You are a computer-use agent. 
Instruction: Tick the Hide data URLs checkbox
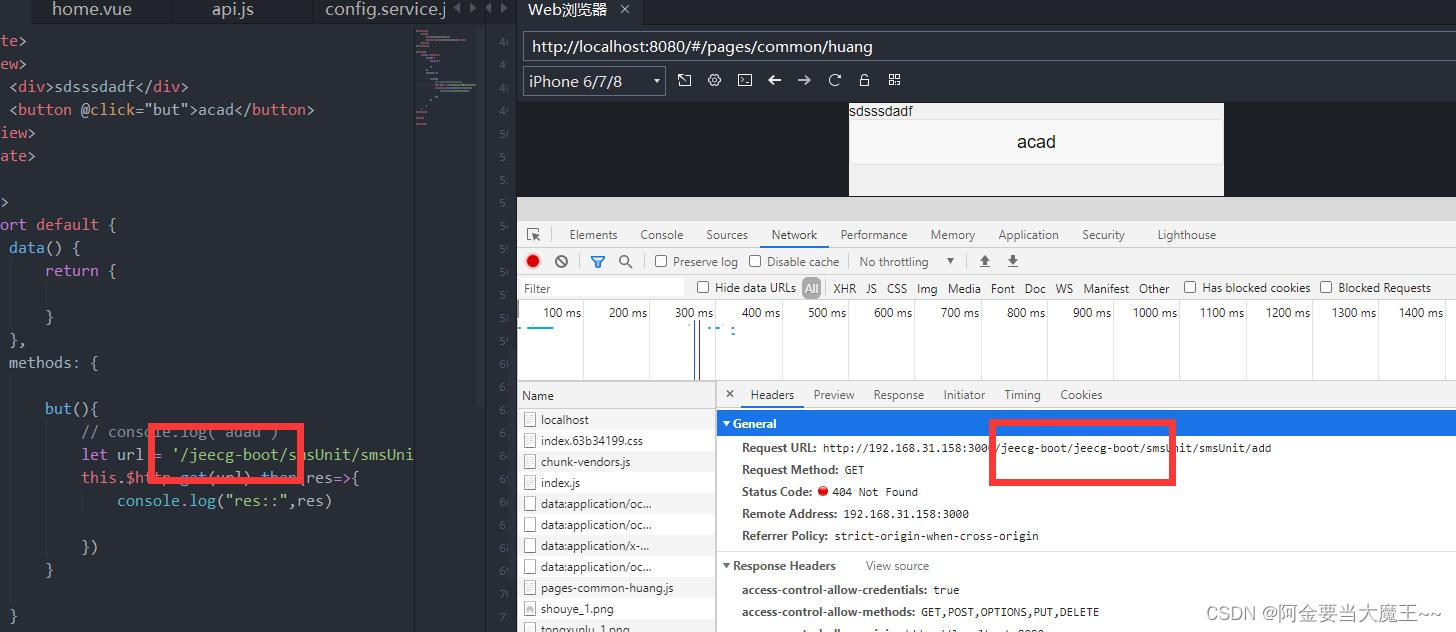coord(703,287)
